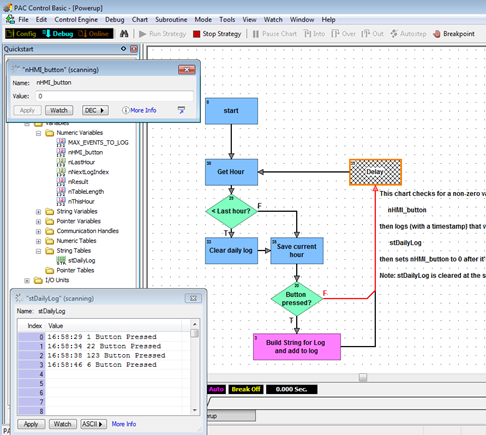Open the Control Engine menu

[x=76, y=20]
